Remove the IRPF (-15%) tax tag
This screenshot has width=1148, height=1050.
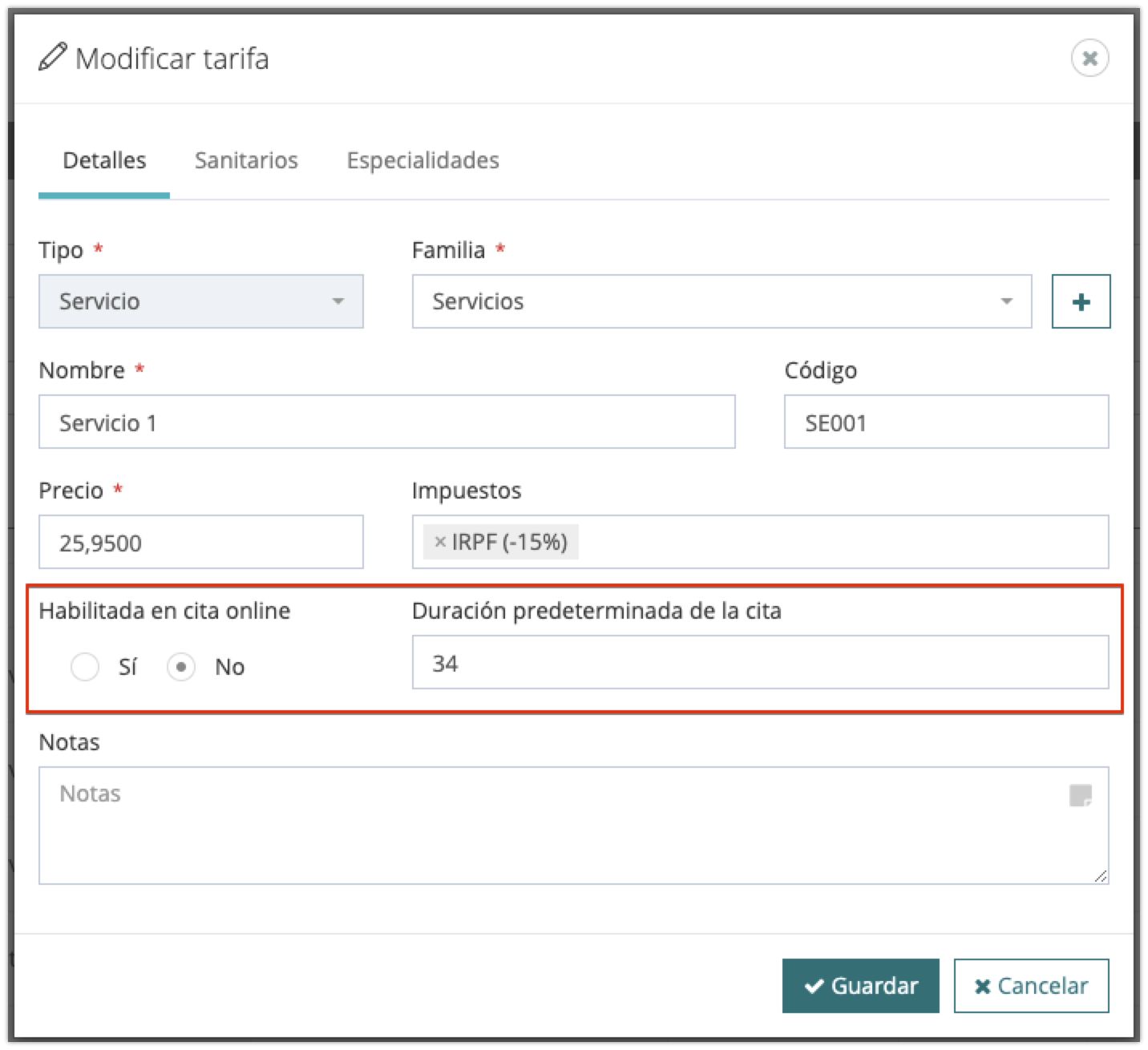[x=439, y=543]
